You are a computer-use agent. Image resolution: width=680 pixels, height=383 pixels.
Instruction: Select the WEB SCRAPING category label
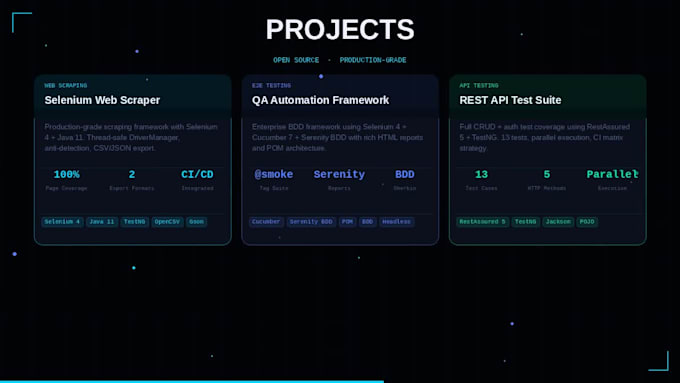click(x=65, y=85)
